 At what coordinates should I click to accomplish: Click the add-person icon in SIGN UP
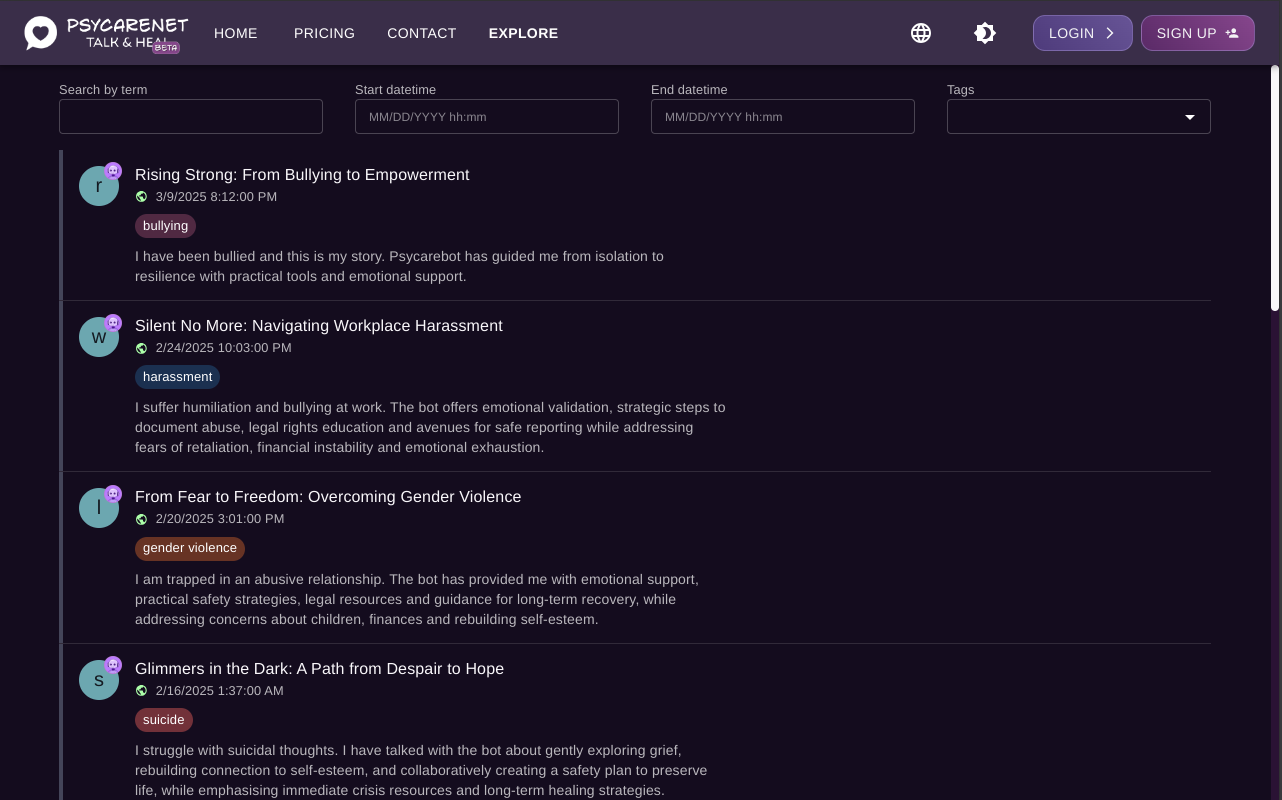pyautogui.click(x=1232, y=33)
